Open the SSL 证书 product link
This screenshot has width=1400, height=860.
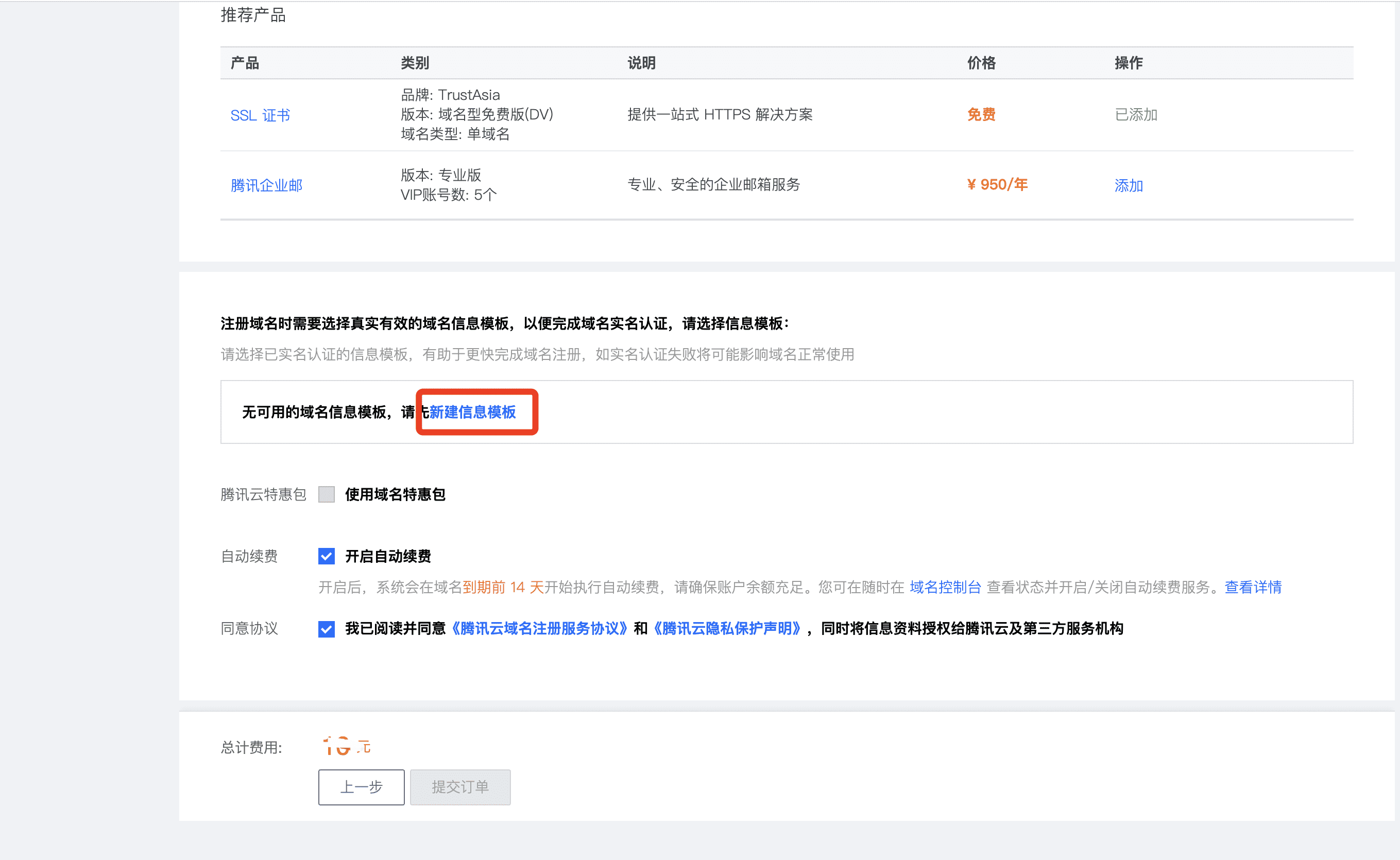click(260, 115)
